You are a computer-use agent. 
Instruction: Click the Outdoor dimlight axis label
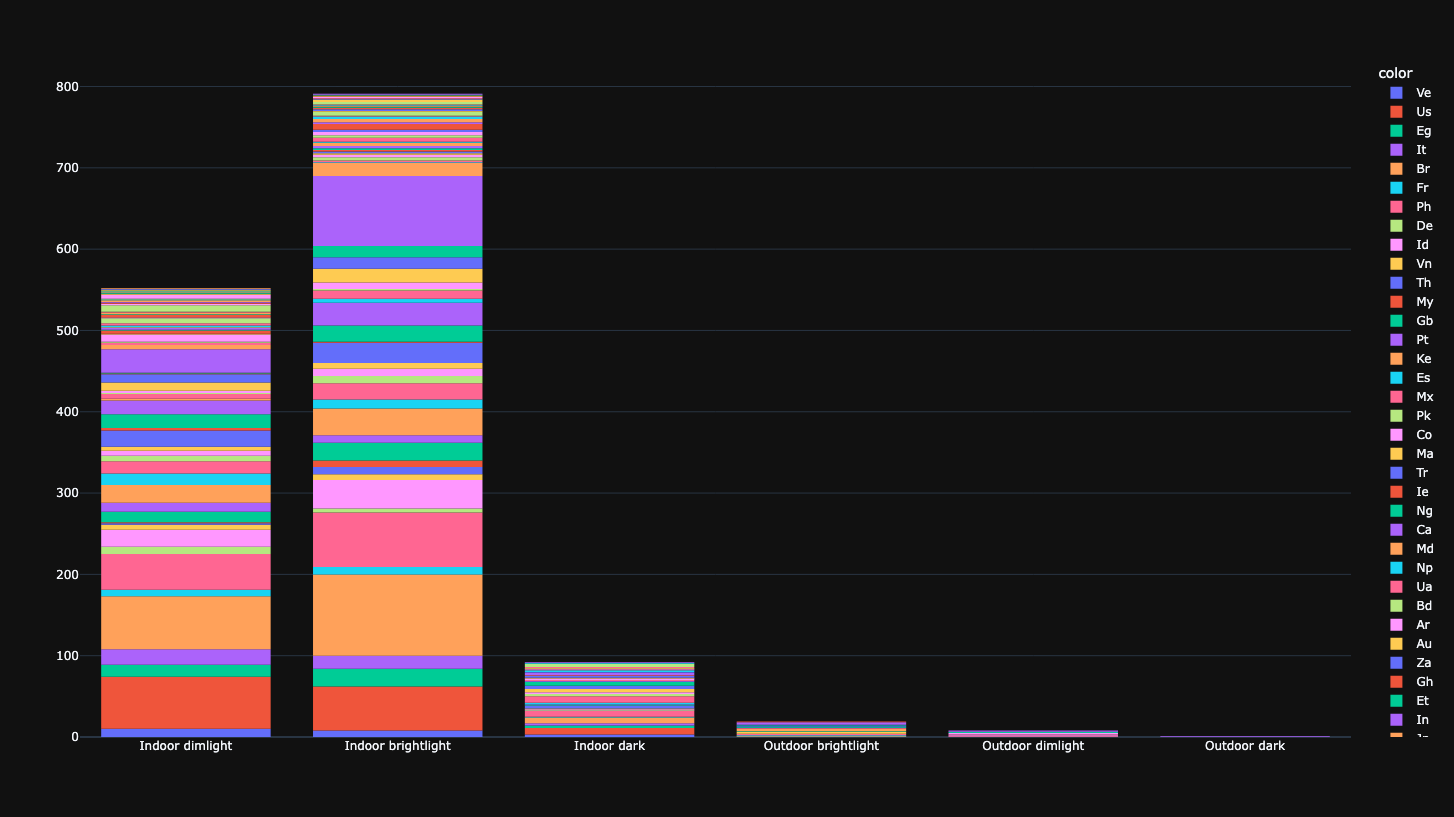coord(1033,746)
